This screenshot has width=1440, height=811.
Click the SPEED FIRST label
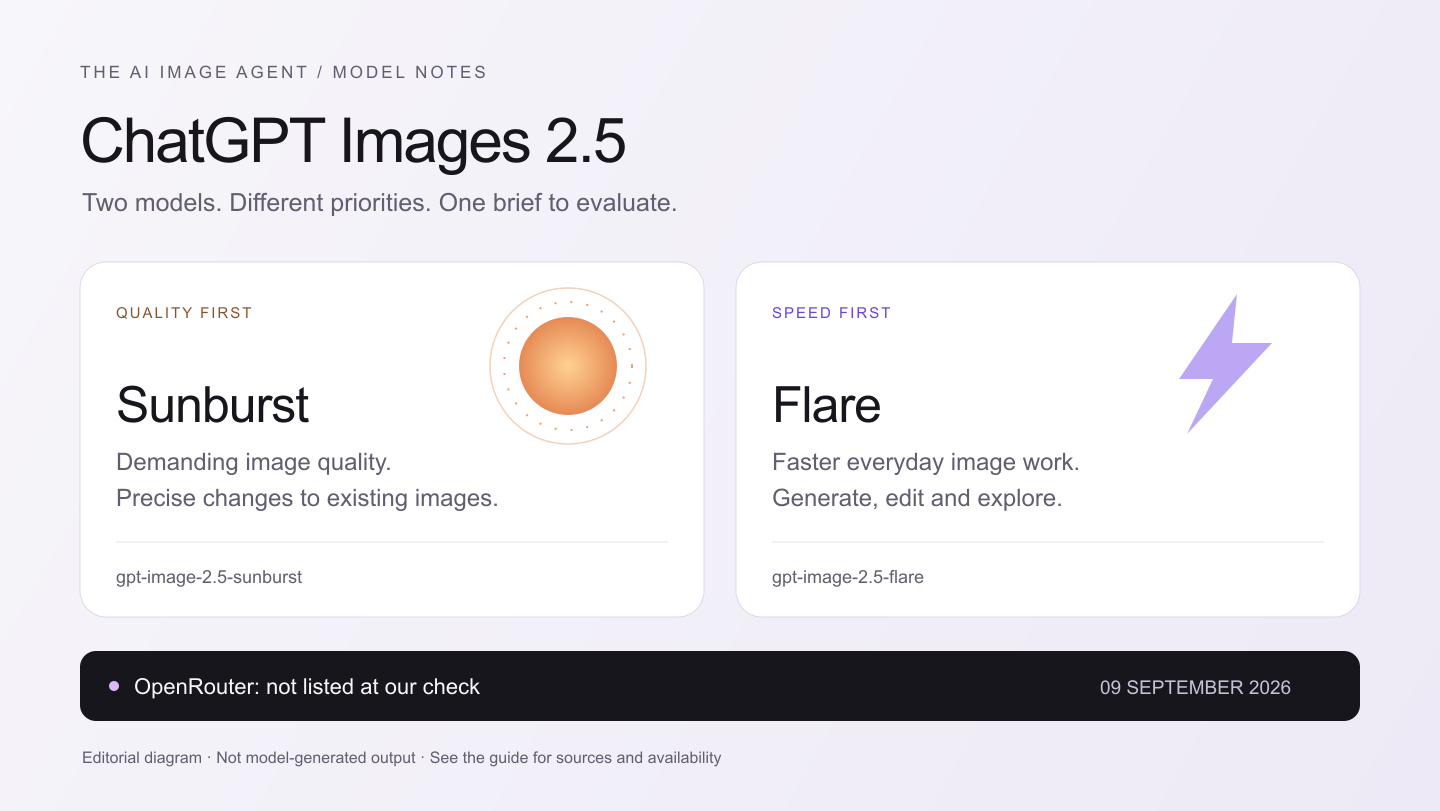(x=831, y=313)
